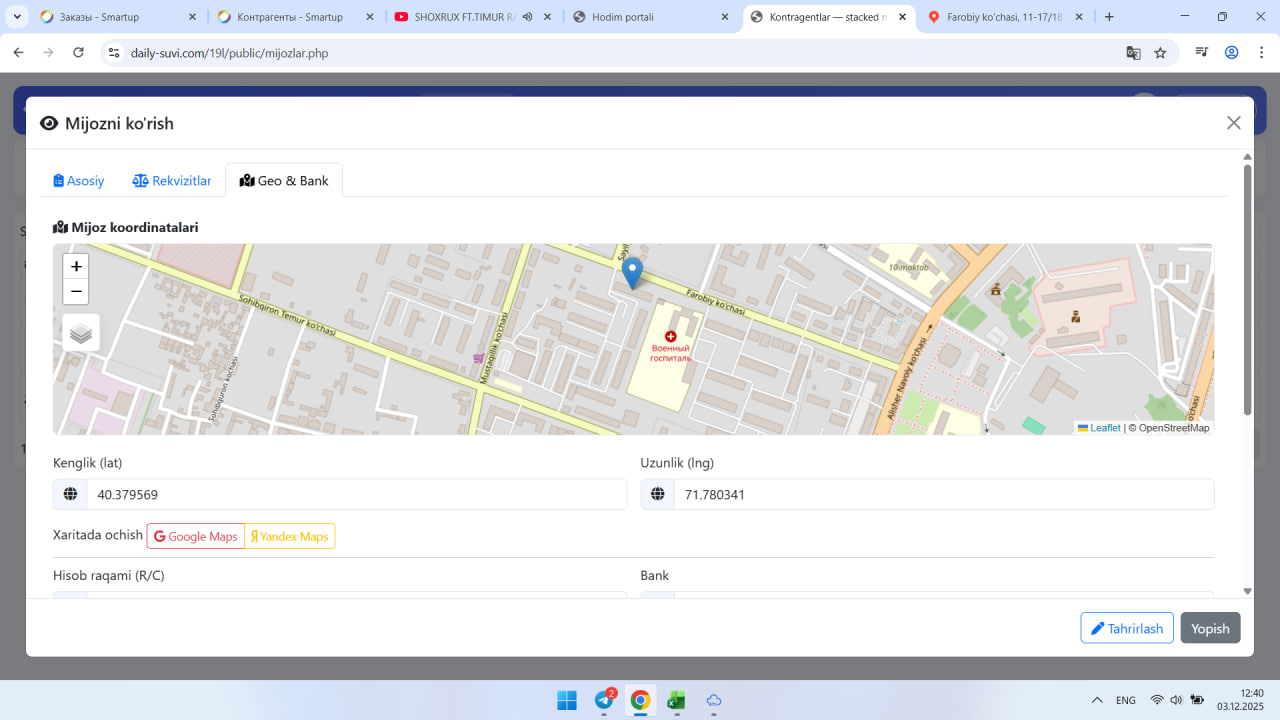Screen dimensions: 1280x720
Task: Click the Военный госпиталь label on map
Action: (x=670, y=353)
